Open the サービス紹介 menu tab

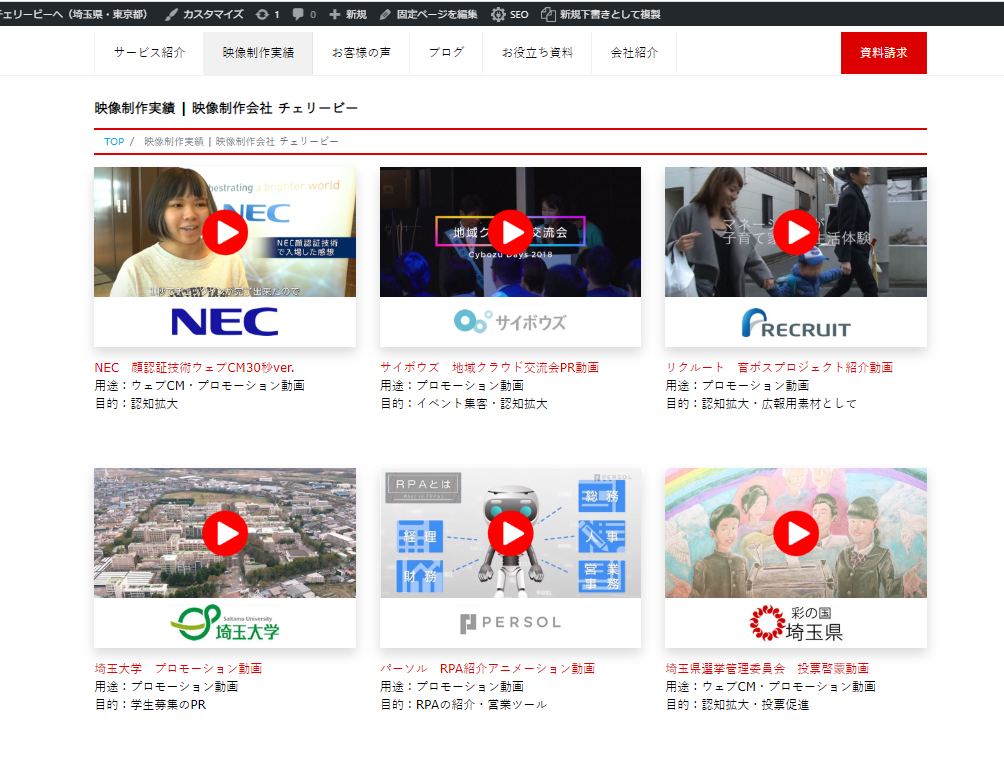[149, 53]
